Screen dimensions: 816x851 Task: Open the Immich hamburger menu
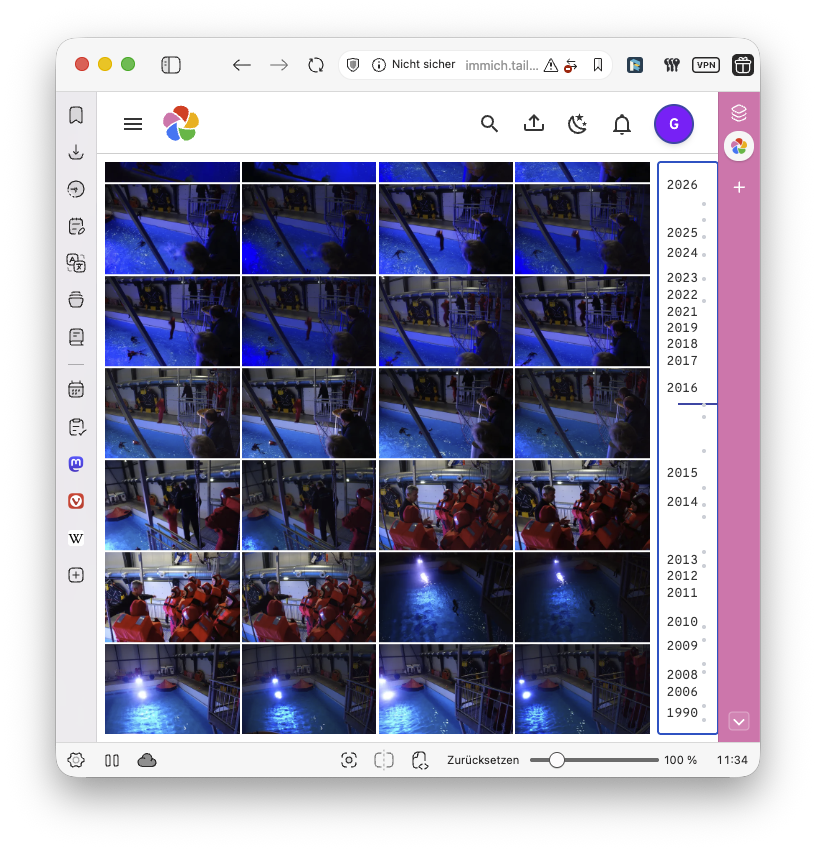point(133,124)
